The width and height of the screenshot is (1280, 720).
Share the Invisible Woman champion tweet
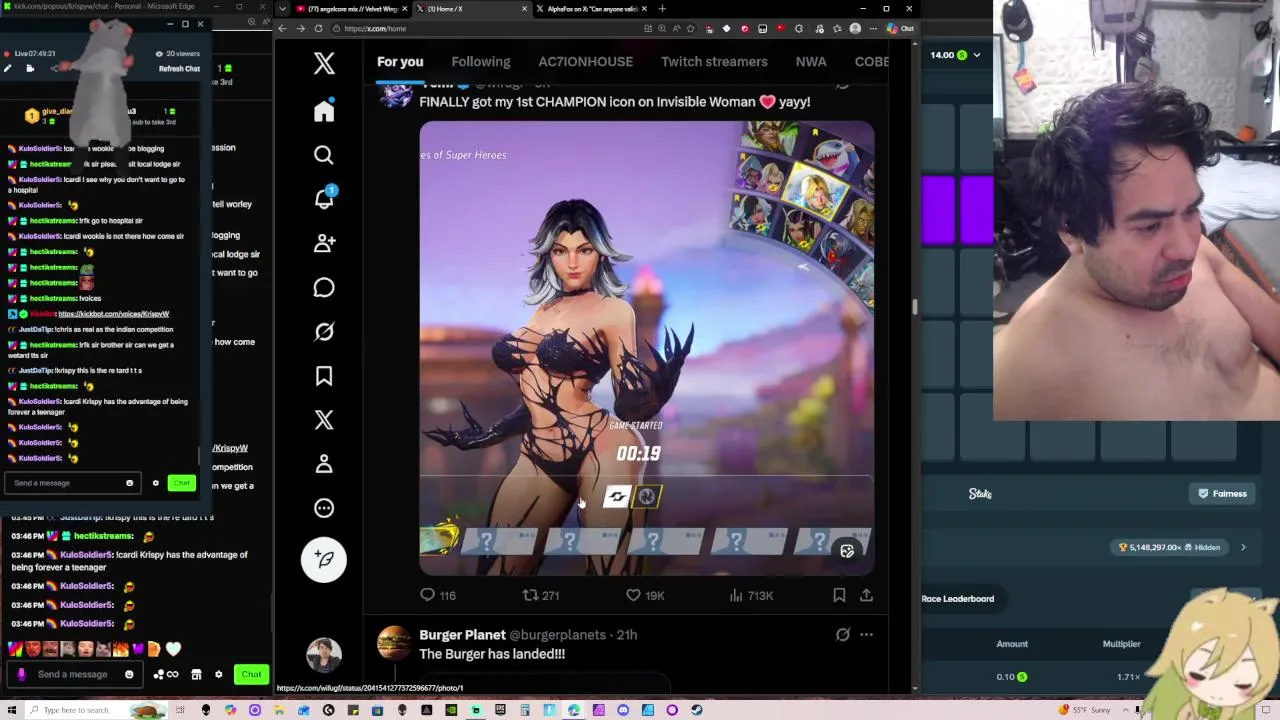pos(866,595)
